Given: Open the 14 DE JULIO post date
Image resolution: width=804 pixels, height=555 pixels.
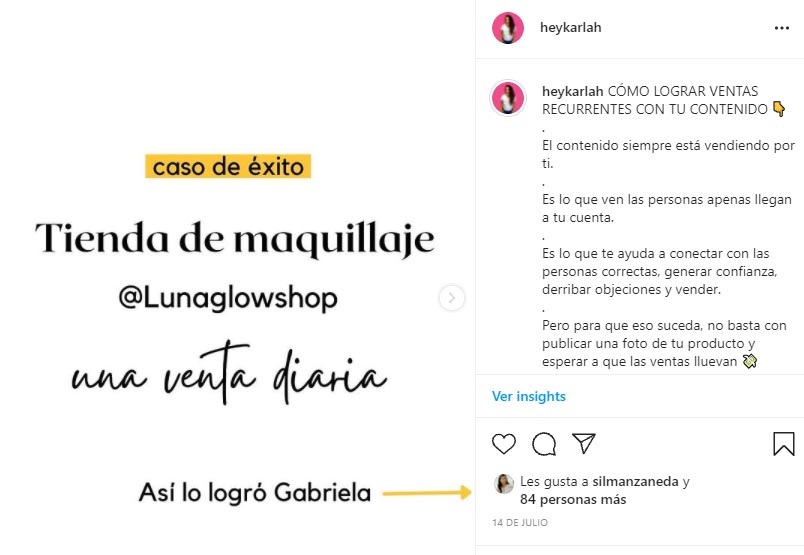Looking at the screenshot, I should (x=520, y=523).
